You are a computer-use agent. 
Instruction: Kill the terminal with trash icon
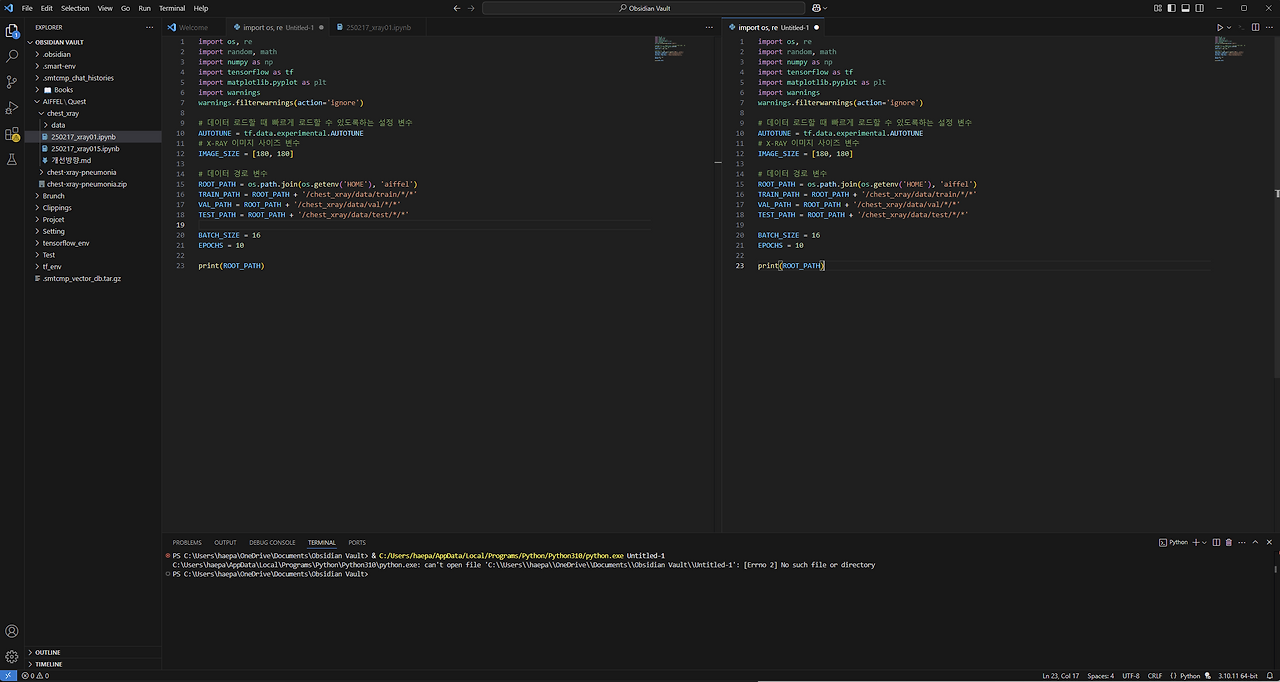[x=1229, y=542]
